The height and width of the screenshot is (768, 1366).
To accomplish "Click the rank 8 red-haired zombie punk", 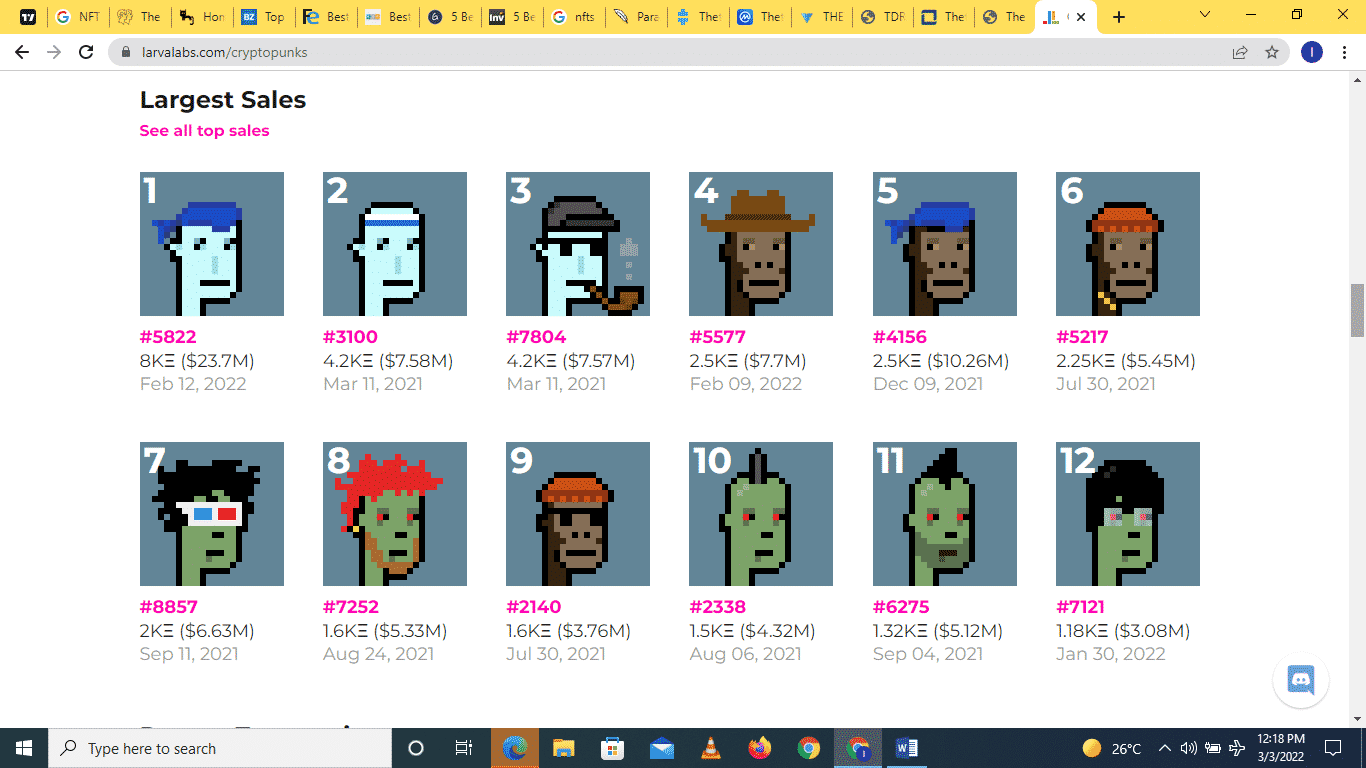I will 395,514.
